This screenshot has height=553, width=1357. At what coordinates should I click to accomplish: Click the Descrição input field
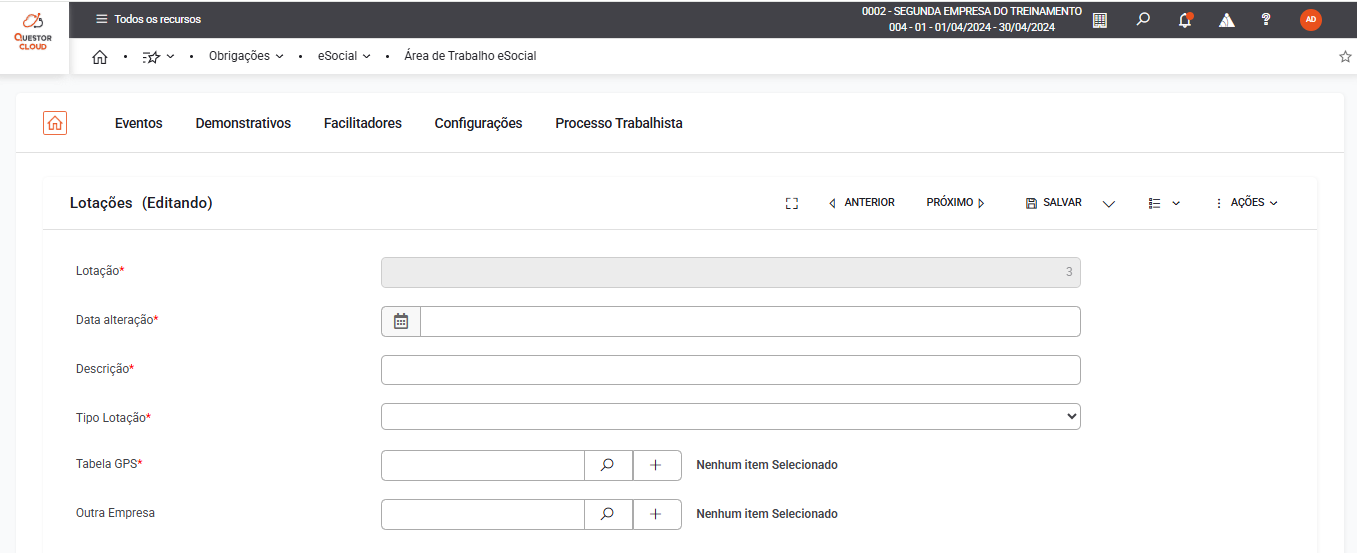(x=731, y=370)
